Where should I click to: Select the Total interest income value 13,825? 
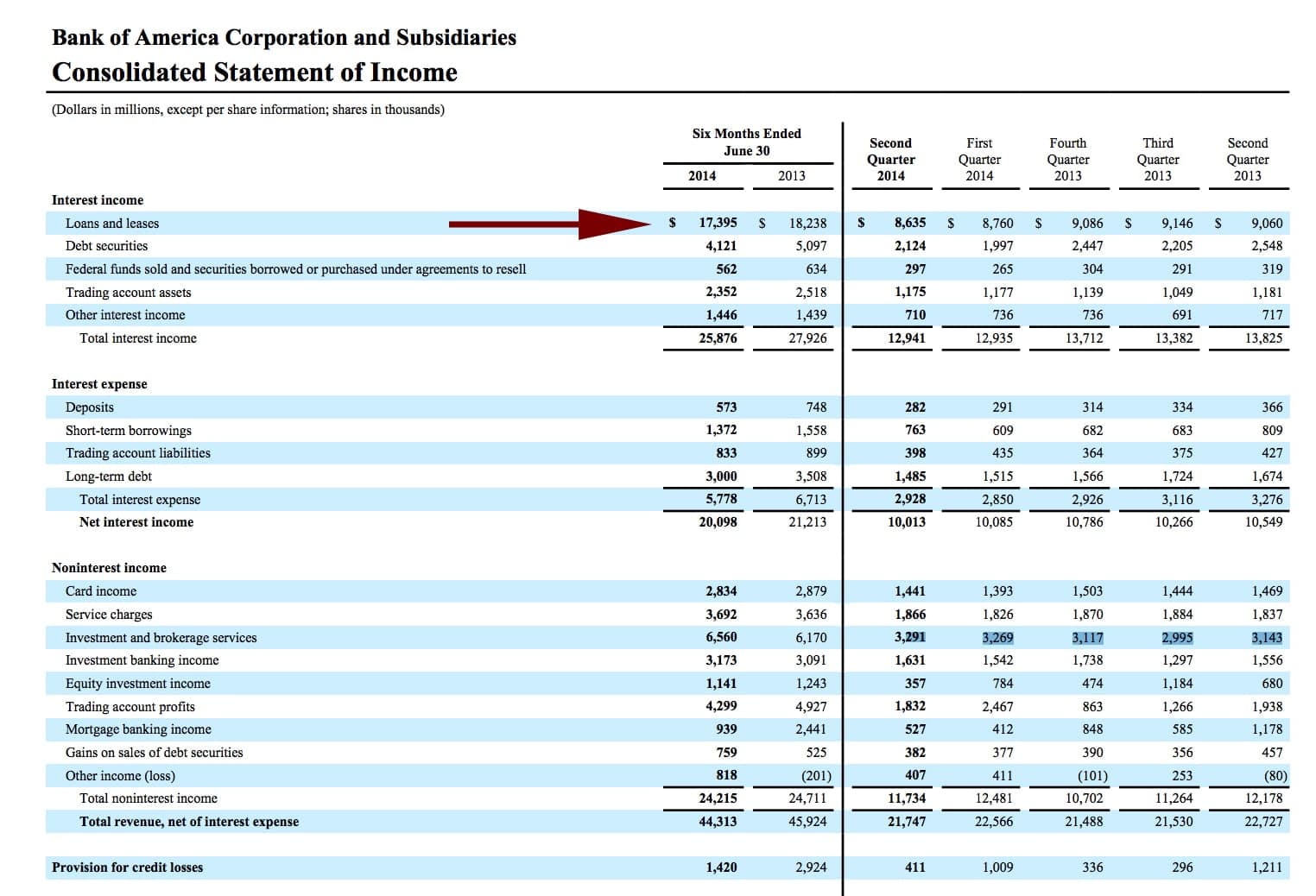1263,338
